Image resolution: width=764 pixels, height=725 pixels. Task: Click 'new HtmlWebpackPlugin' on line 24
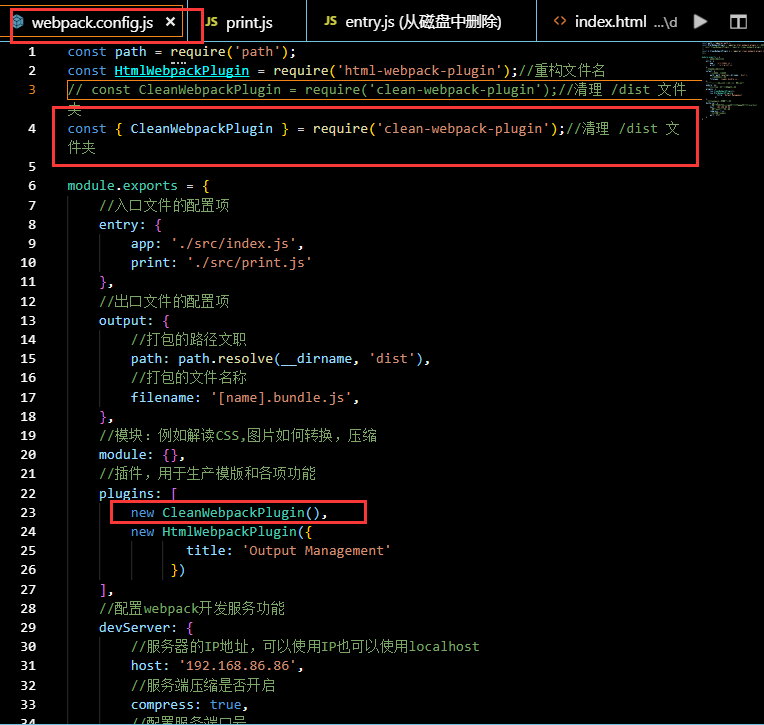[x=214, y=532]
